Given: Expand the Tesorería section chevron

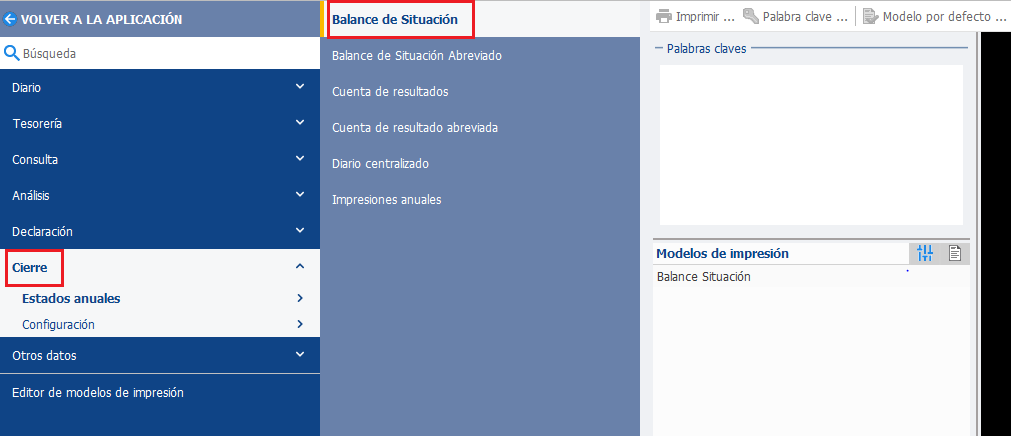Looking at the screenshot, I should coord(300,122).
